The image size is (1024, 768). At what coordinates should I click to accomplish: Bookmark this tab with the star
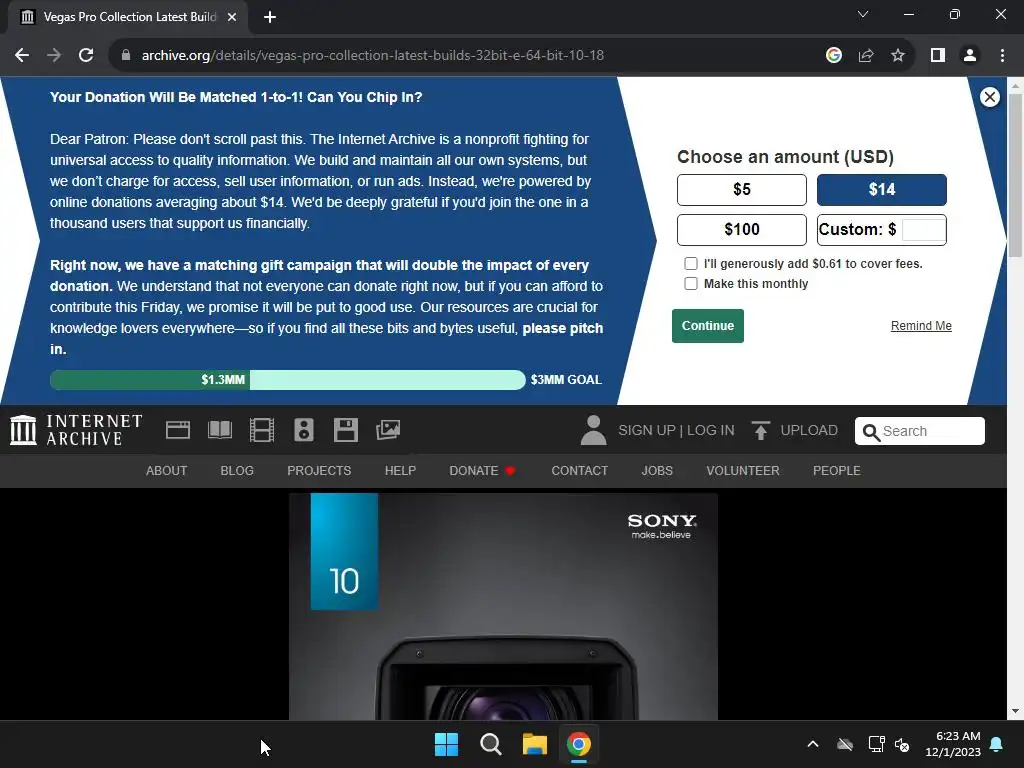[x=898, y=56]
